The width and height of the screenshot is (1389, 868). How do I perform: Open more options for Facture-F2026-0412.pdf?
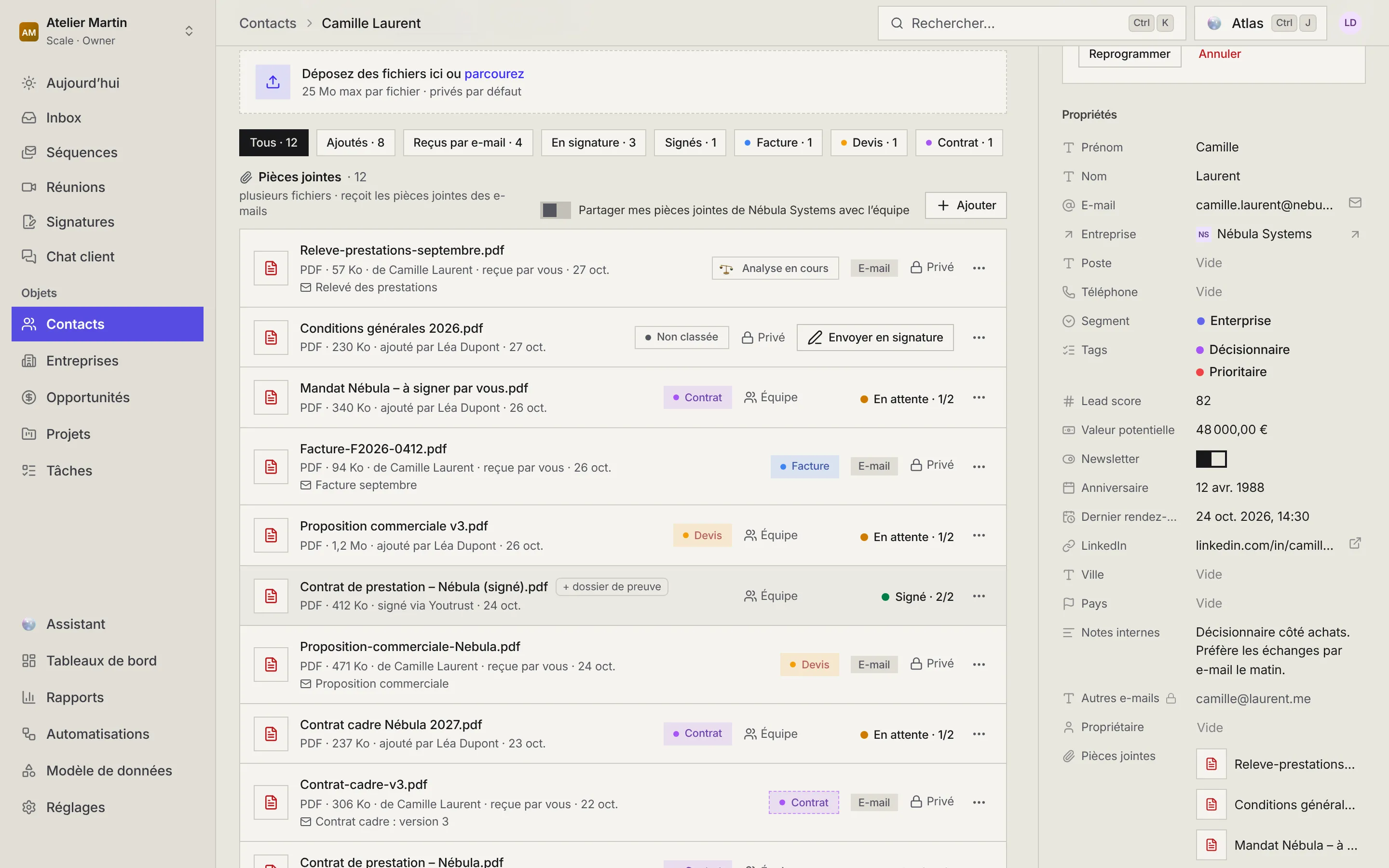tap(979, 467)
